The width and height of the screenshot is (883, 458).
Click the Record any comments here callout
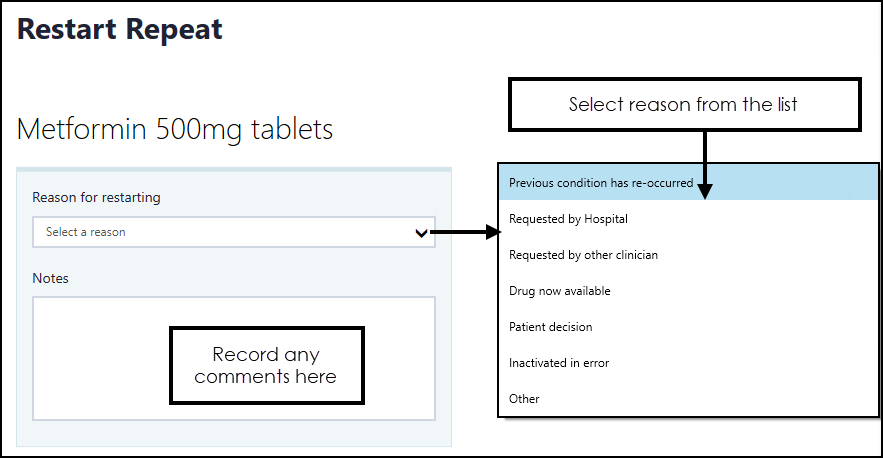(265, 366)
